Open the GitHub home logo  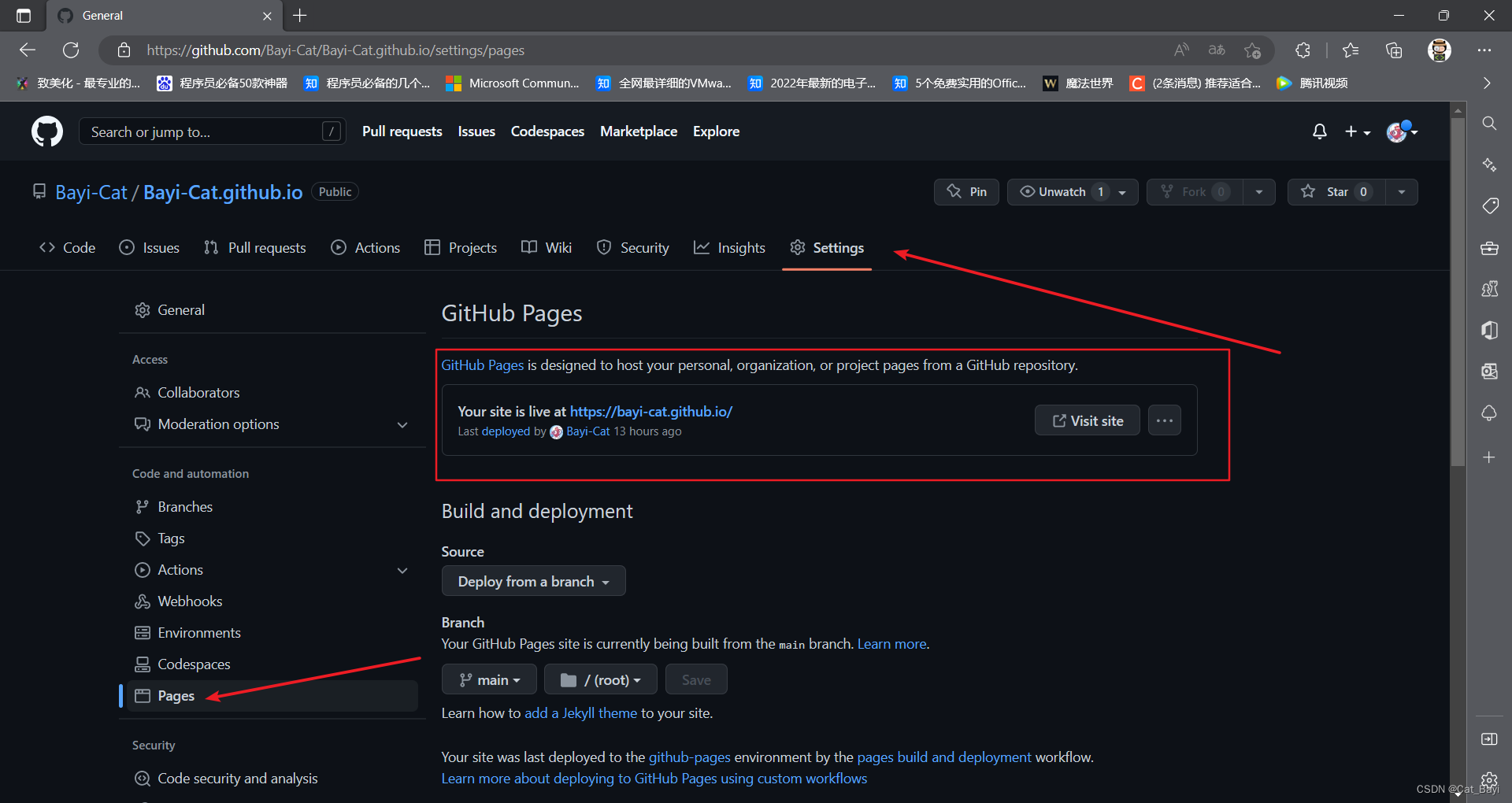pyautogui.click(x=47, y=131)
